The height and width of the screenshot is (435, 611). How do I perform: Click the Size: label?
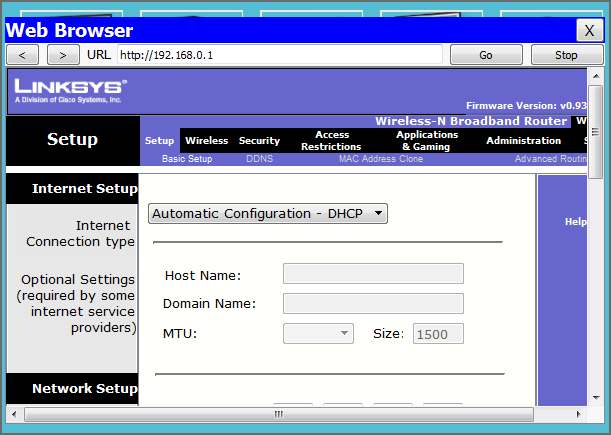pos(388,334)
